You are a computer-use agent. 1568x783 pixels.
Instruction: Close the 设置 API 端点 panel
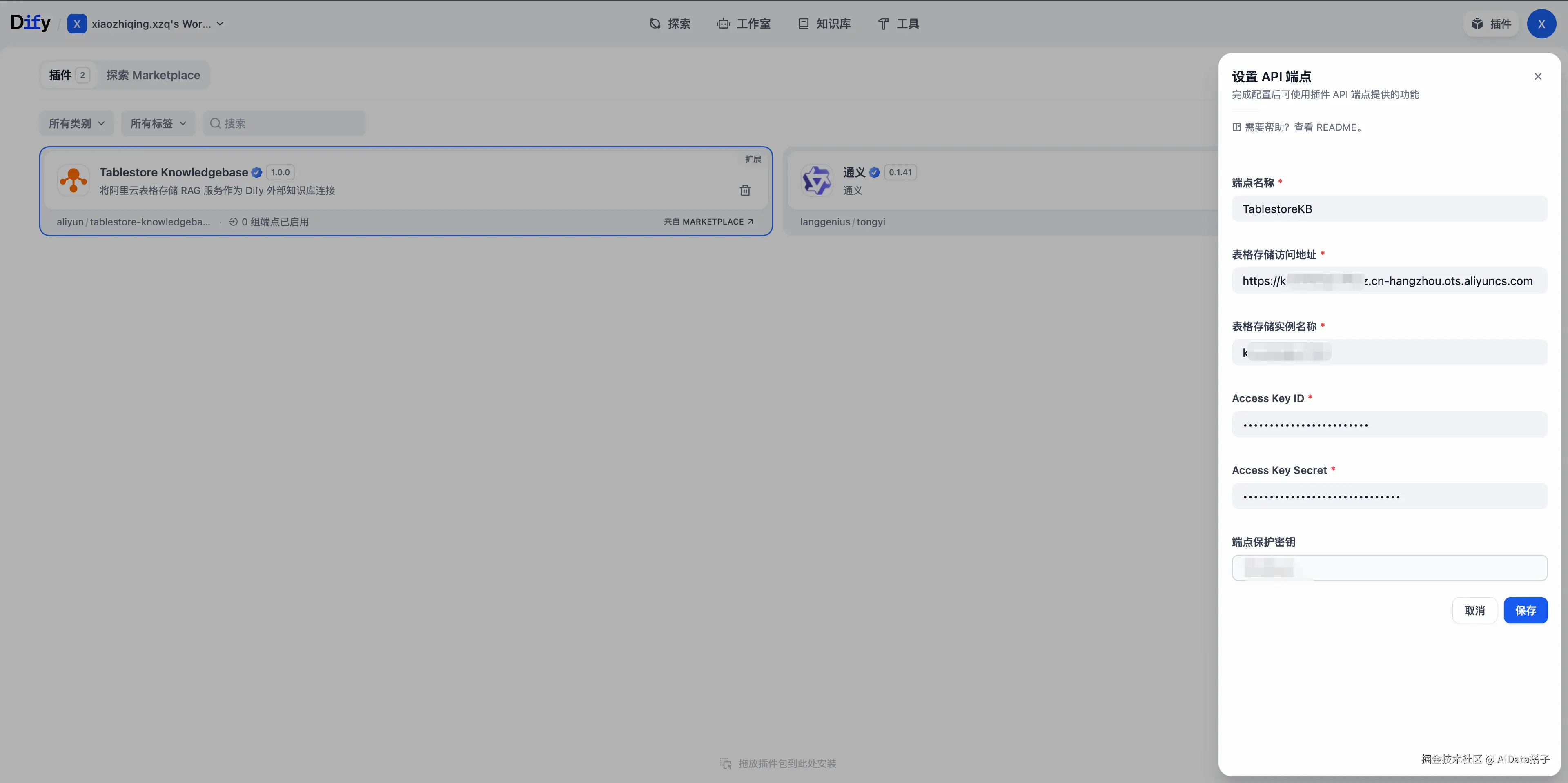point(1538,76)
